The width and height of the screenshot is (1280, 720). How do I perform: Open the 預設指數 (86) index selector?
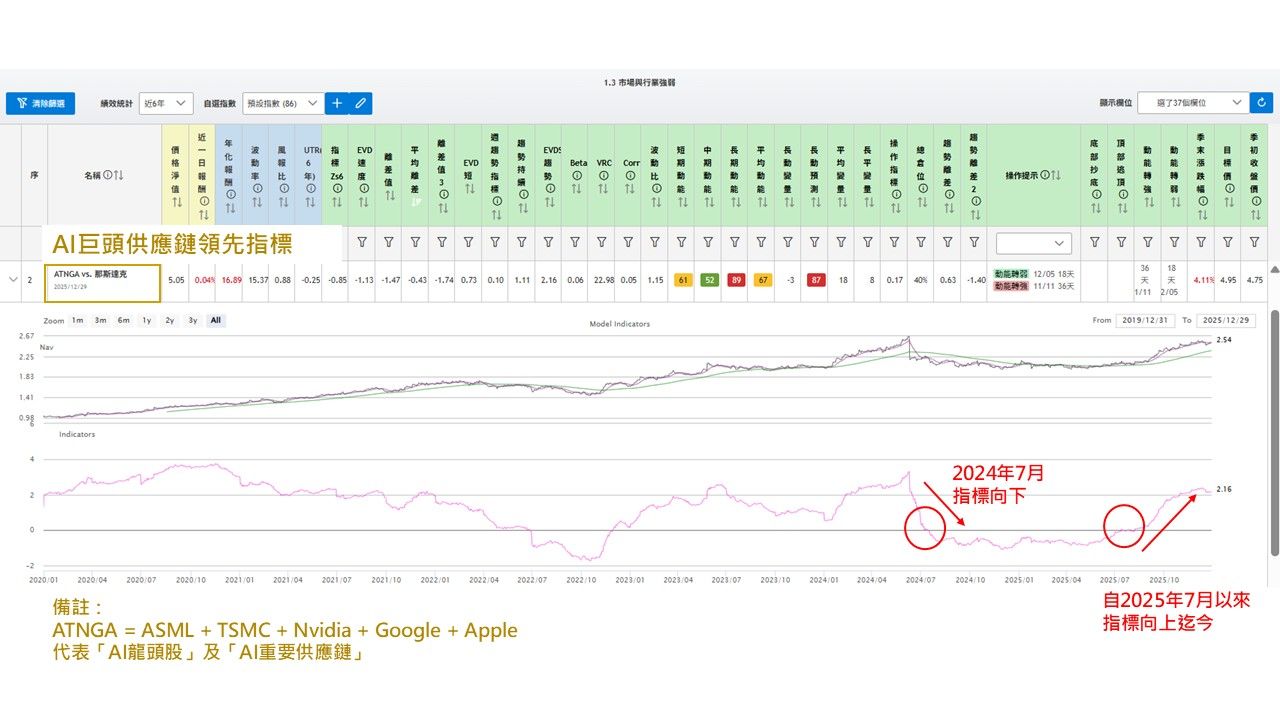pos(281,103)
